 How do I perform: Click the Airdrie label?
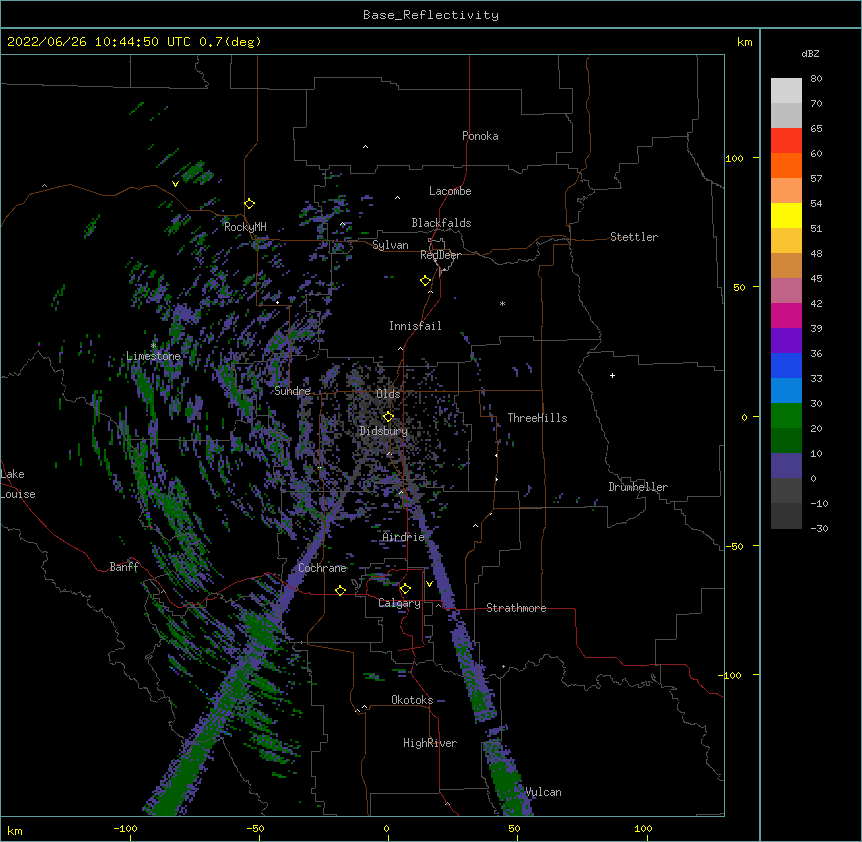point(404,537)
